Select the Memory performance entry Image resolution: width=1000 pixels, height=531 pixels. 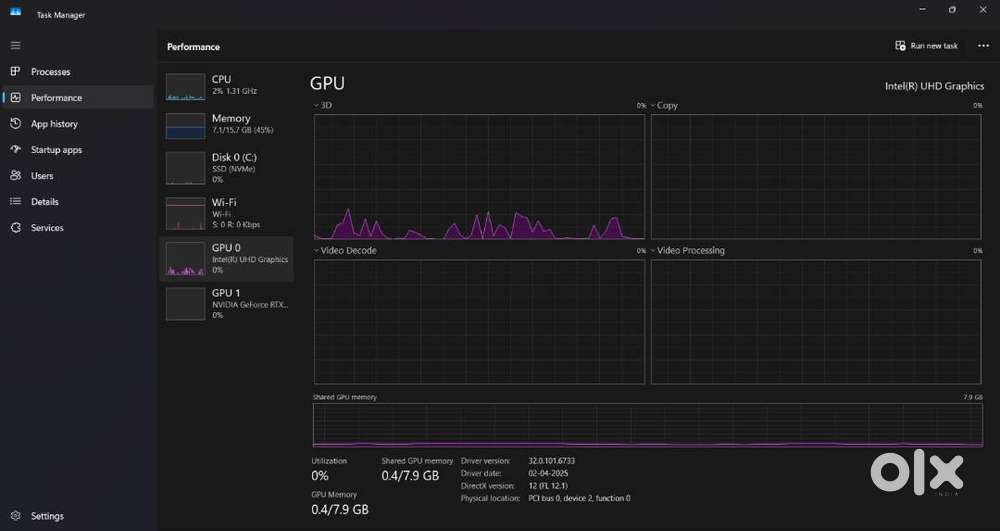[227, 124]
